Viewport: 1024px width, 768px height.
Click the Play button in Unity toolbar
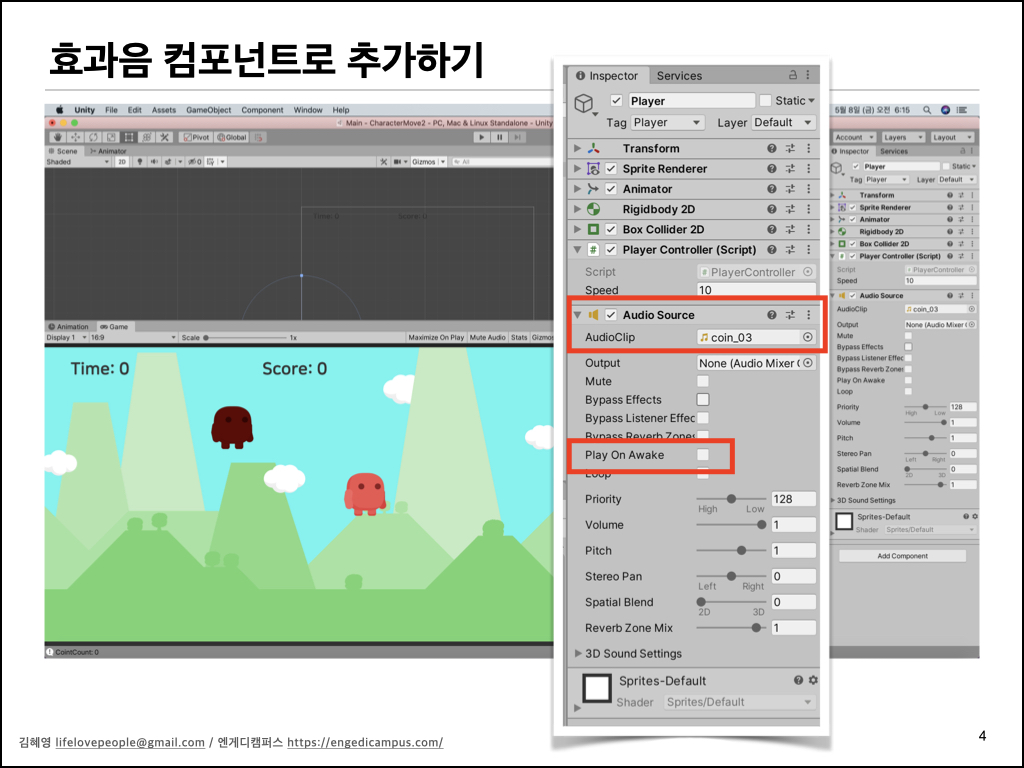tap(481, 137)
